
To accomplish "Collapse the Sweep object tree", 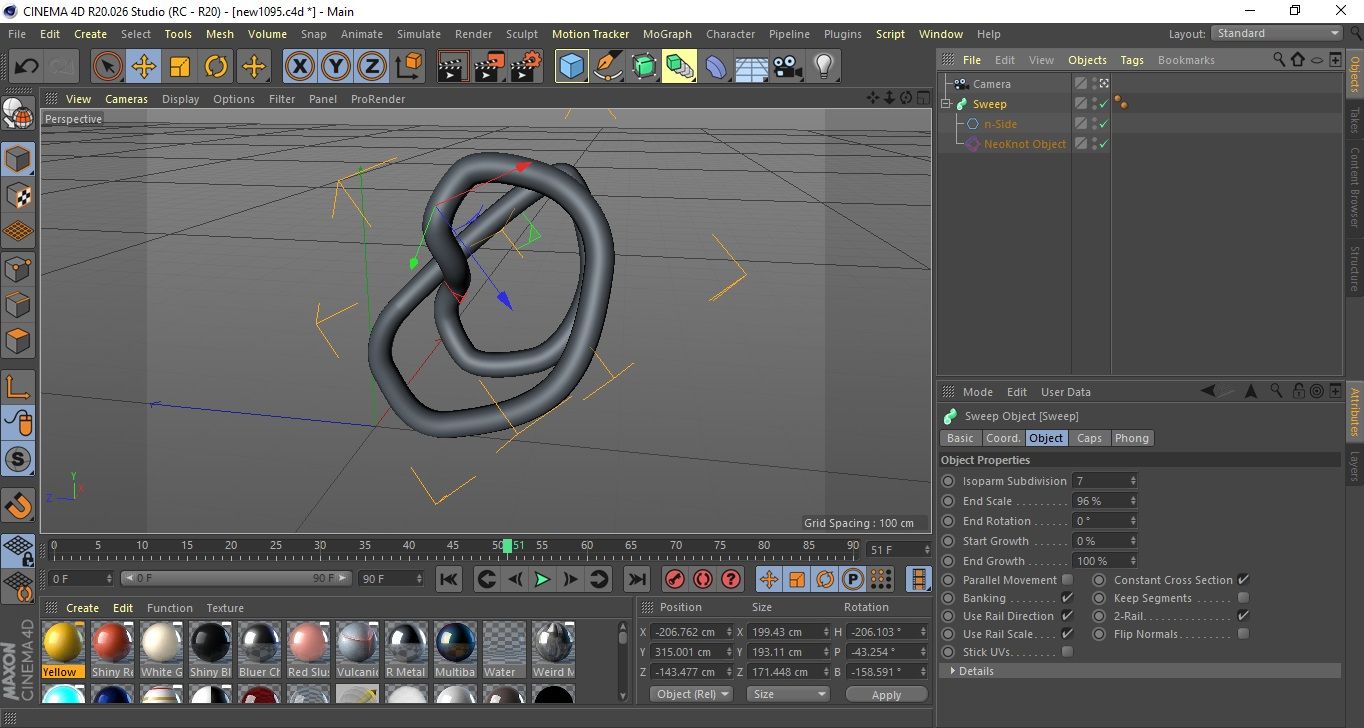I will pos(947,104).
